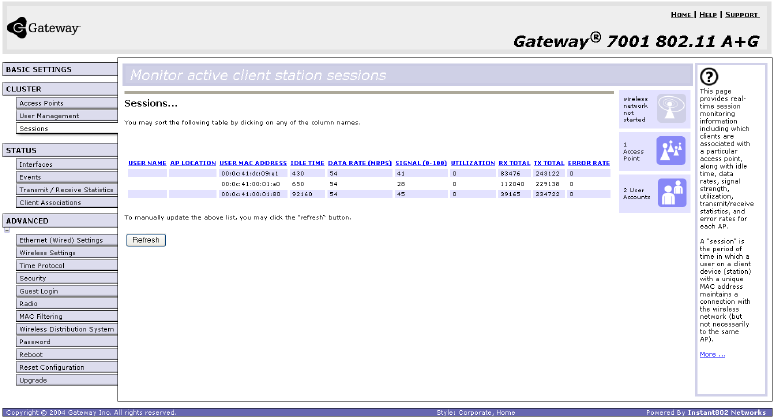Click the '2 User Accounts' label
Image resolution: width=774 pixels, height=418 pixels.
[x=636, y=193]
